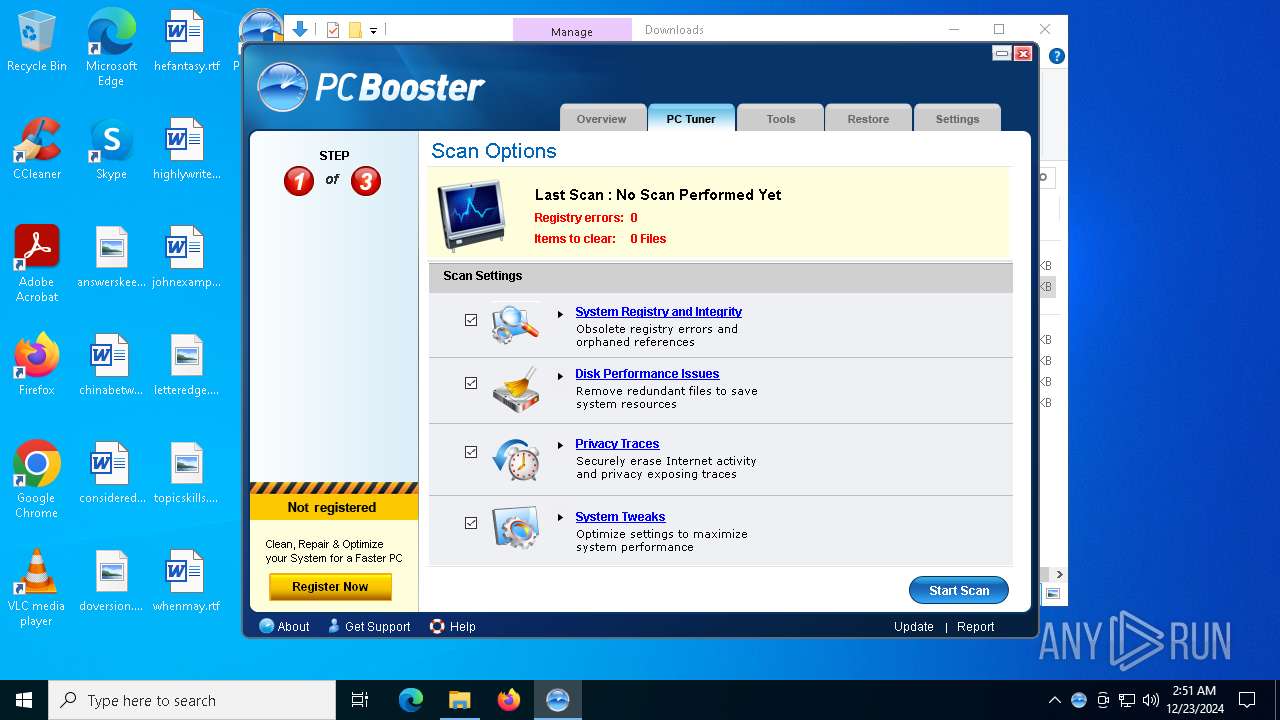Click the PC Booster logo
Image resolution: width=1280 pixels, height=720 pixels.
[x=372, y=87]
